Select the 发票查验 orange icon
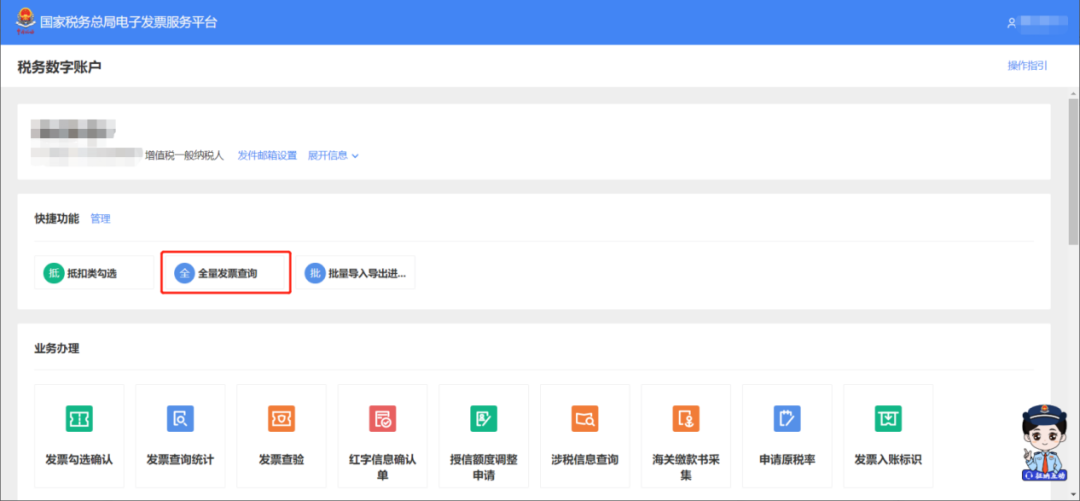1080x501 pixels. click(x=281, y=418)
